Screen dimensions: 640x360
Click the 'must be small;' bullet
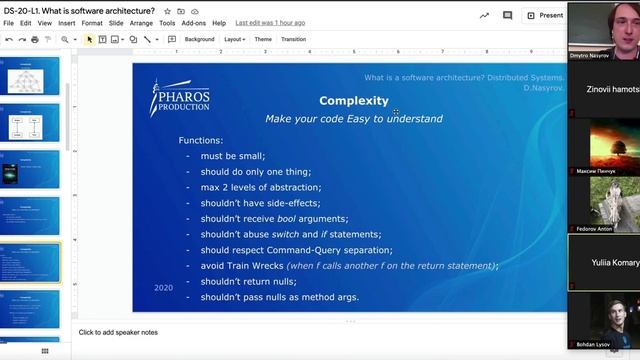pos(233,156)
